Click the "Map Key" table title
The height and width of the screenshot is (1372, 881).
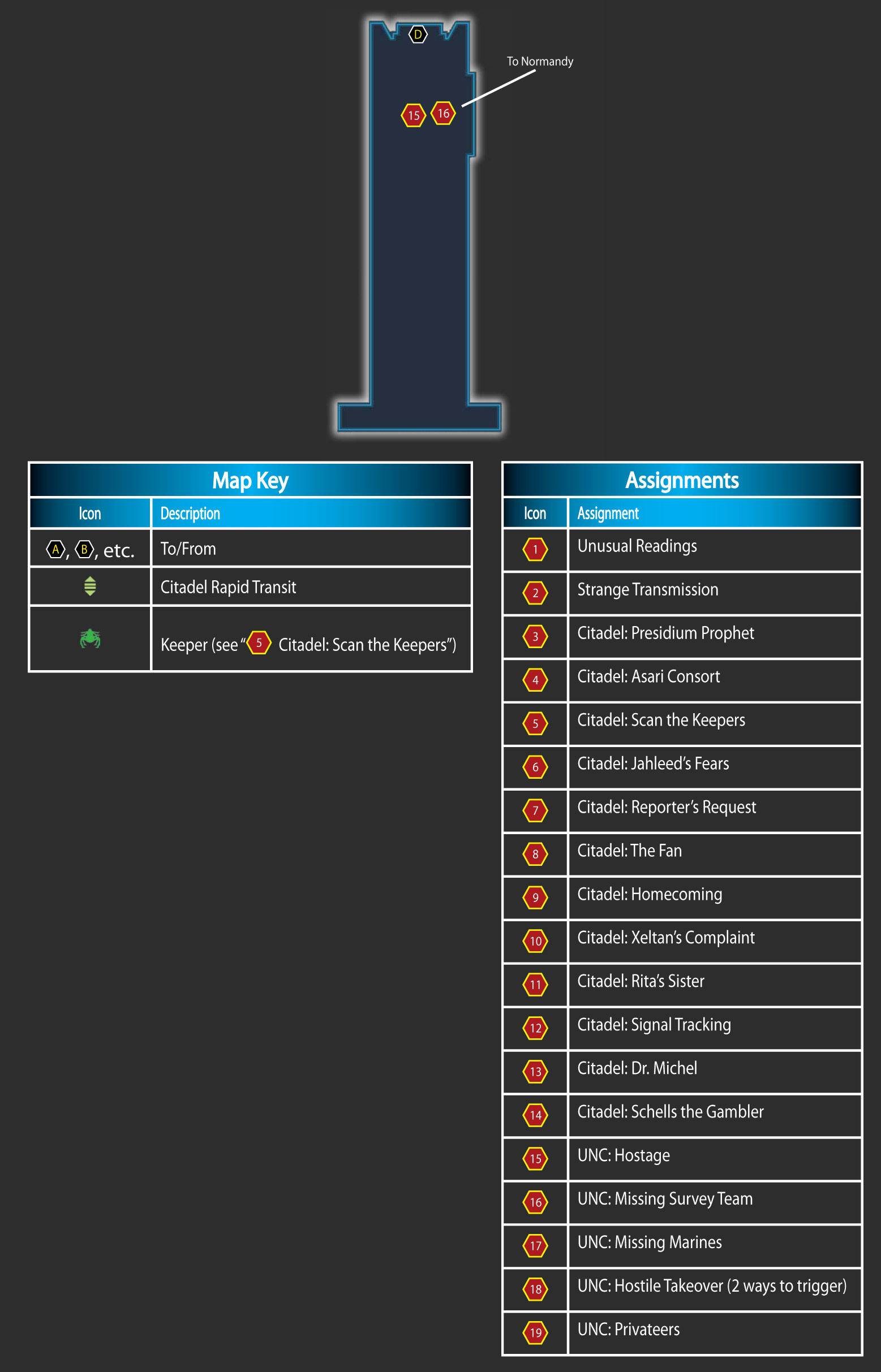click(250, 480)
